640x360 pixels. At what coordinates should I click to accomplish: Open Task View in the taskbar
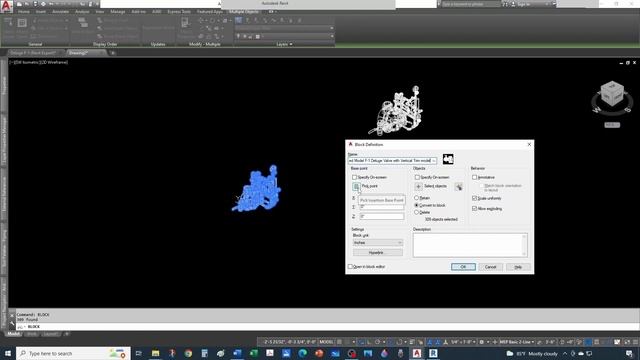click(x=138, y=353)
